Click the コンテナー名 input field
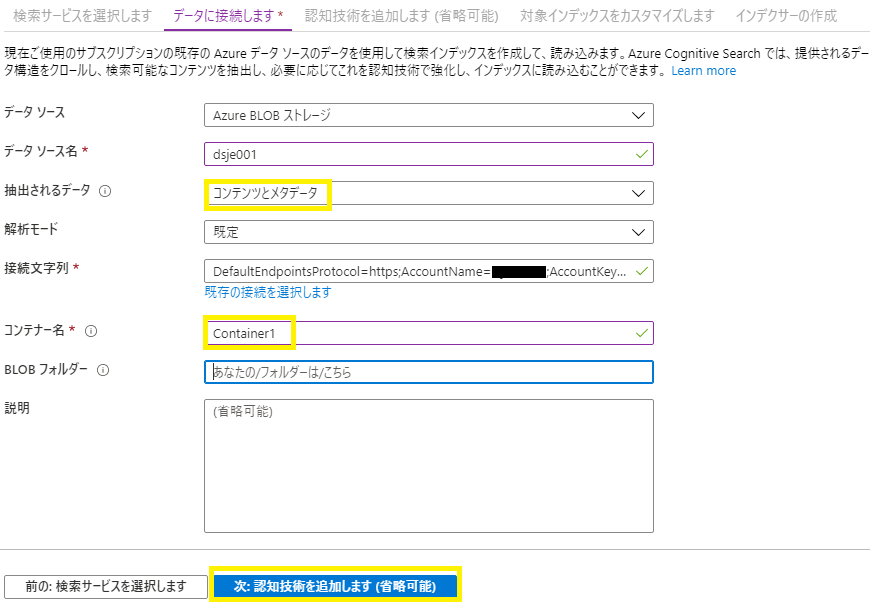 [x=428, y=333]
